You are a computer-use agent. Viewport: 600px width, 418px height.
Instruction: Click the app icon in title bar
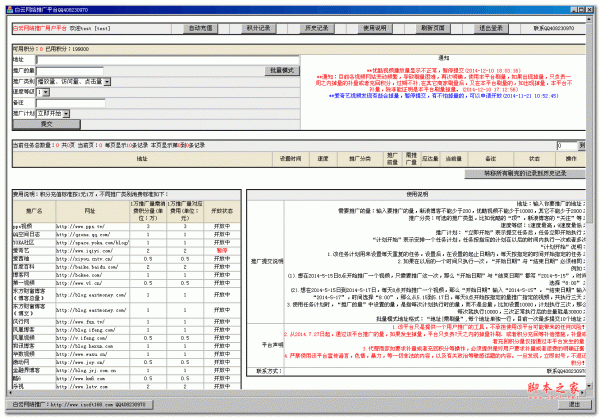(x=6, y=5)
